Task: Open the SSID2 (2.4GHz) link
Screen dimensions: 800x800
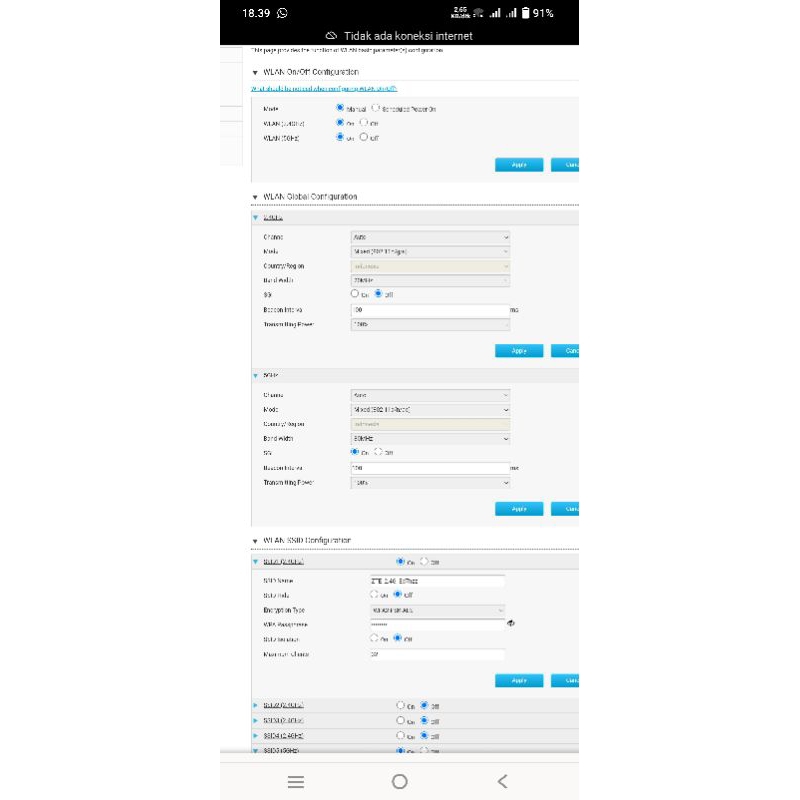Action: (x=284, y=706)
